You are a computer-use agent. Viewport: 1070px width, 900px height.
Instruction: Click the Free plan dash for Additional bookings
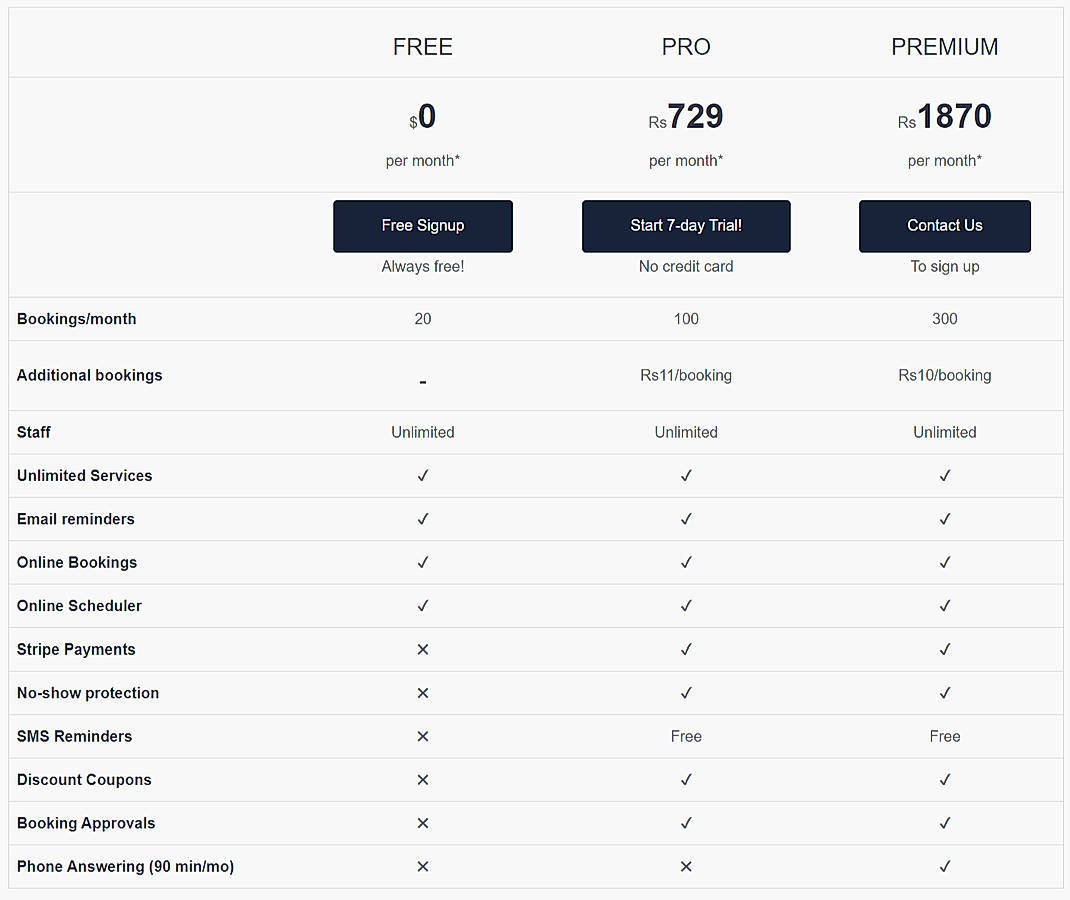(x=422, y=383)
